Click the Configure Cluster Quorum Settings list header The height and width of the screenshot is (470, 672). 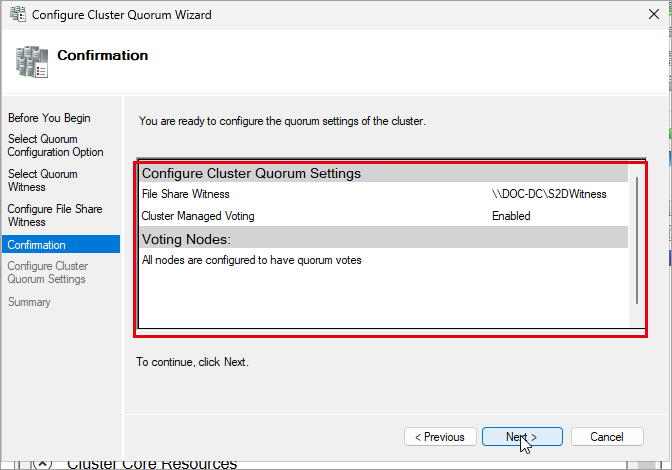click(x=383, y=173)
